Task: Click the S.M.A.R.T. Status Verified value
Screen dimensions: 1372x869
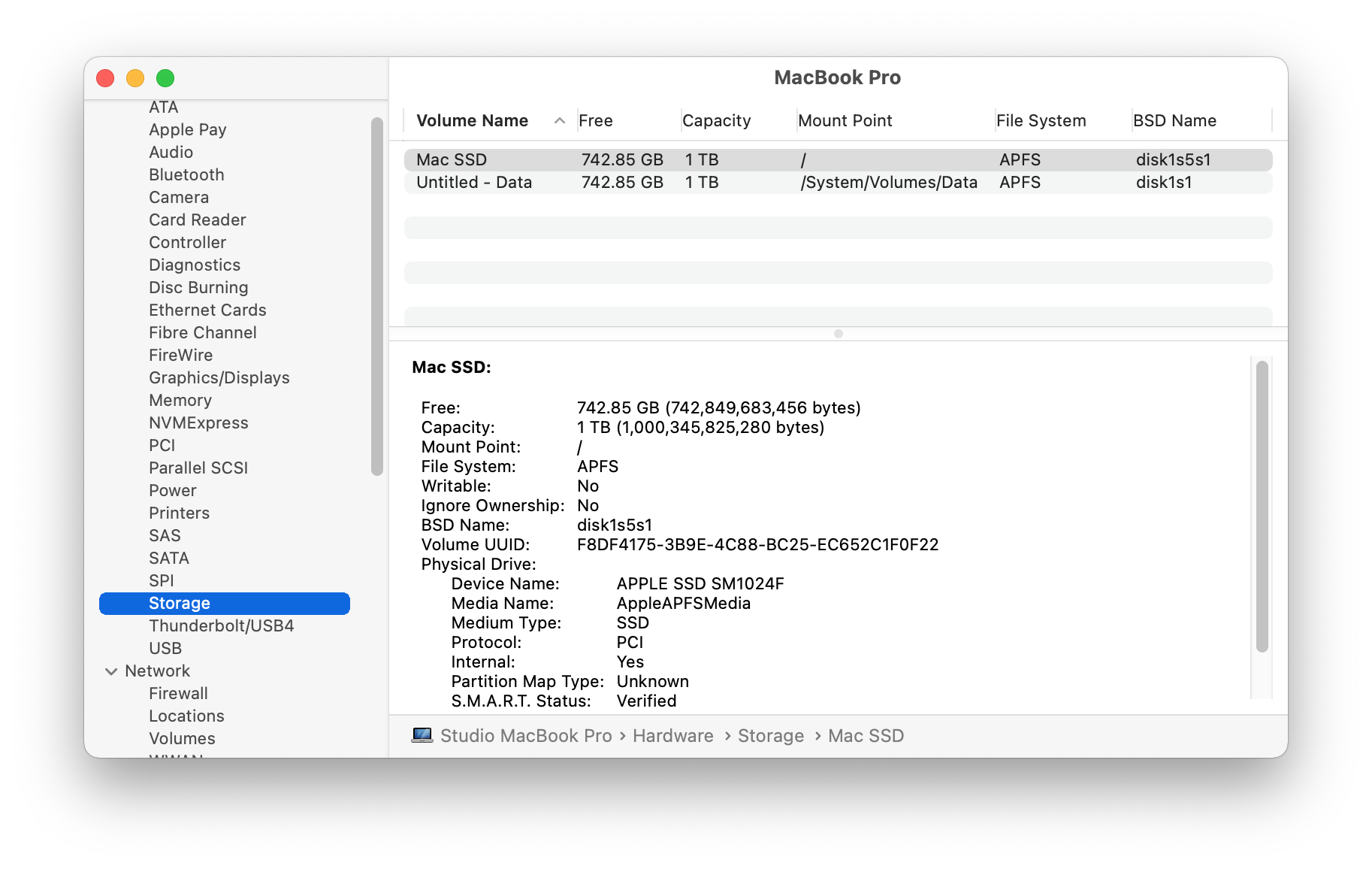Action: (647, 701)
